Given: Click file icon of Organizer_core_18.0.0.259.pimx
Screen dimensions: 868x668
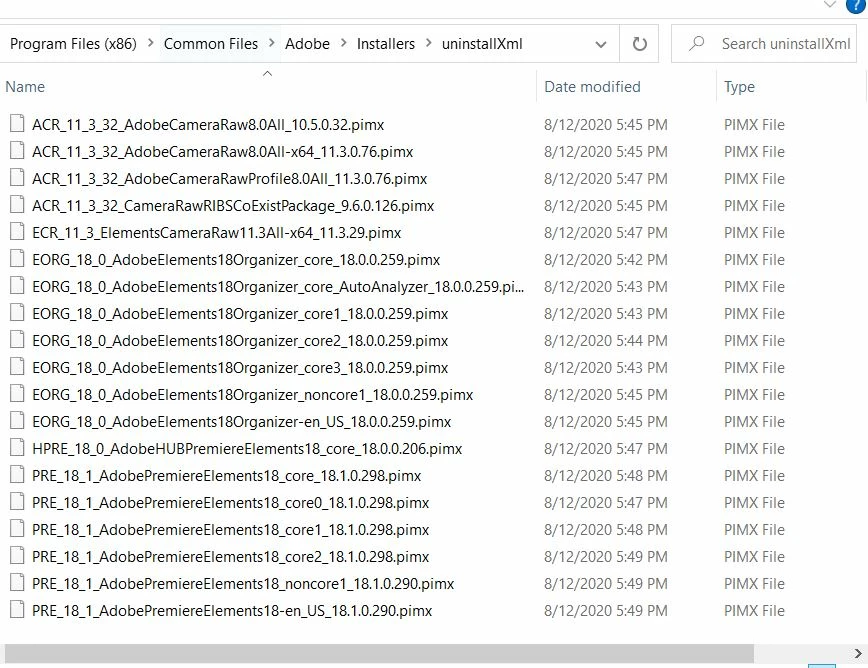Looking at the screenshot, I should pos(17,258).
